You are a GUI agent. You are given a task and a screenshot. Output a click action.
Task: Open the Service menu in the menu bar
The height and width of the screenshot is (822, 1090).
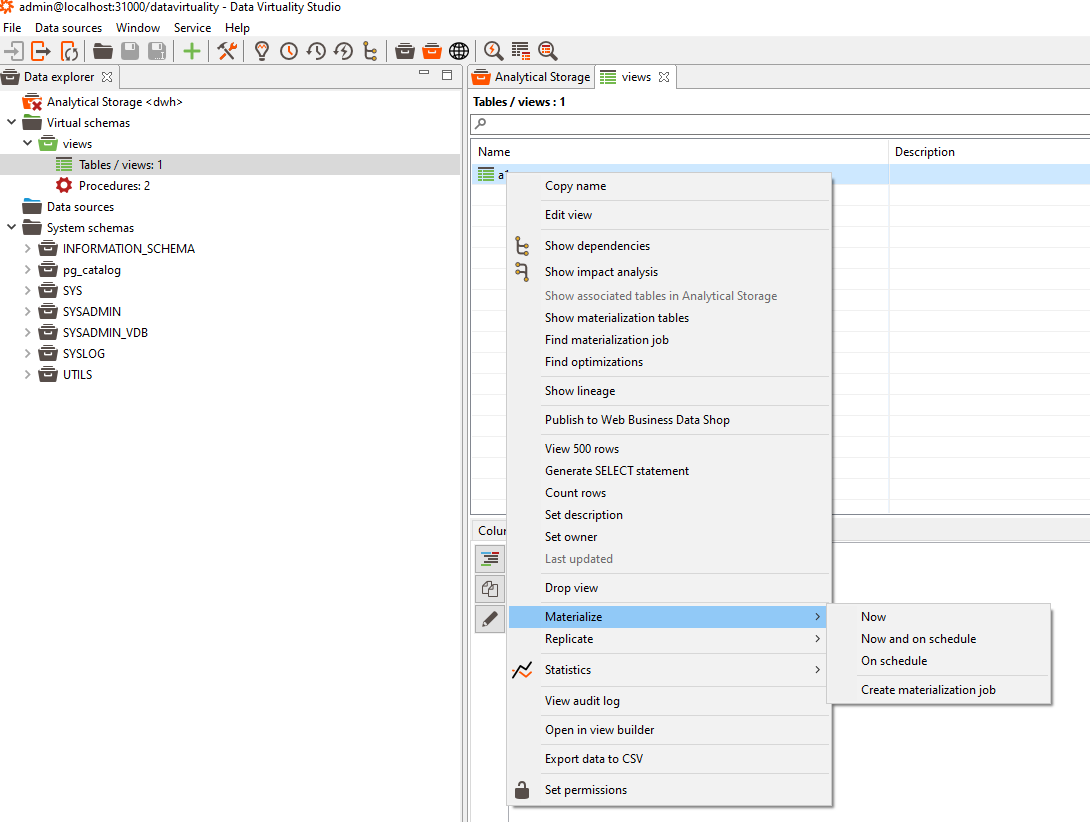pyautogui.click(x=192, y=28)
